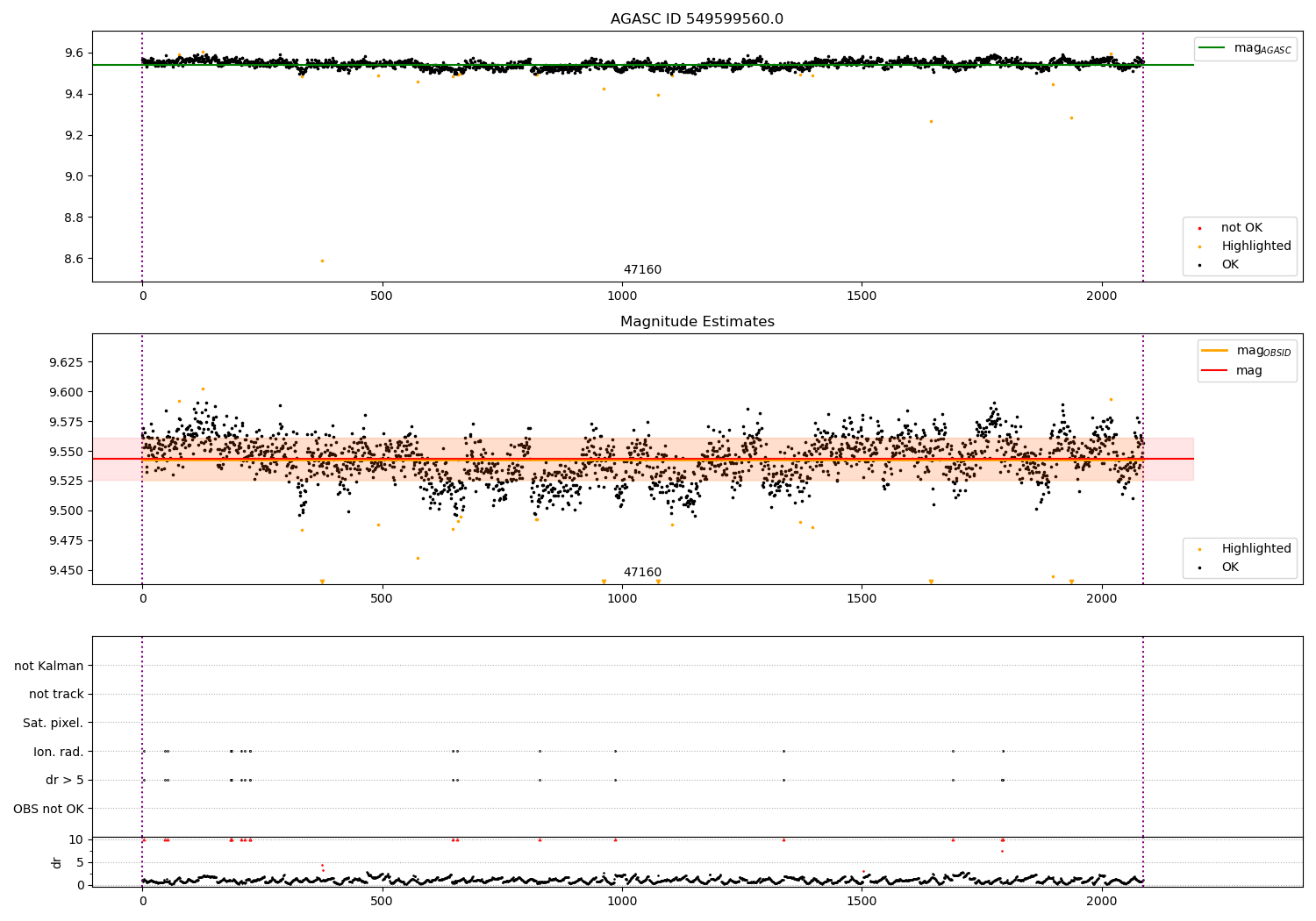The image size is (1316, 921).
Task: Click the 9.0 y-axis tick label
Action: point(74,176)
